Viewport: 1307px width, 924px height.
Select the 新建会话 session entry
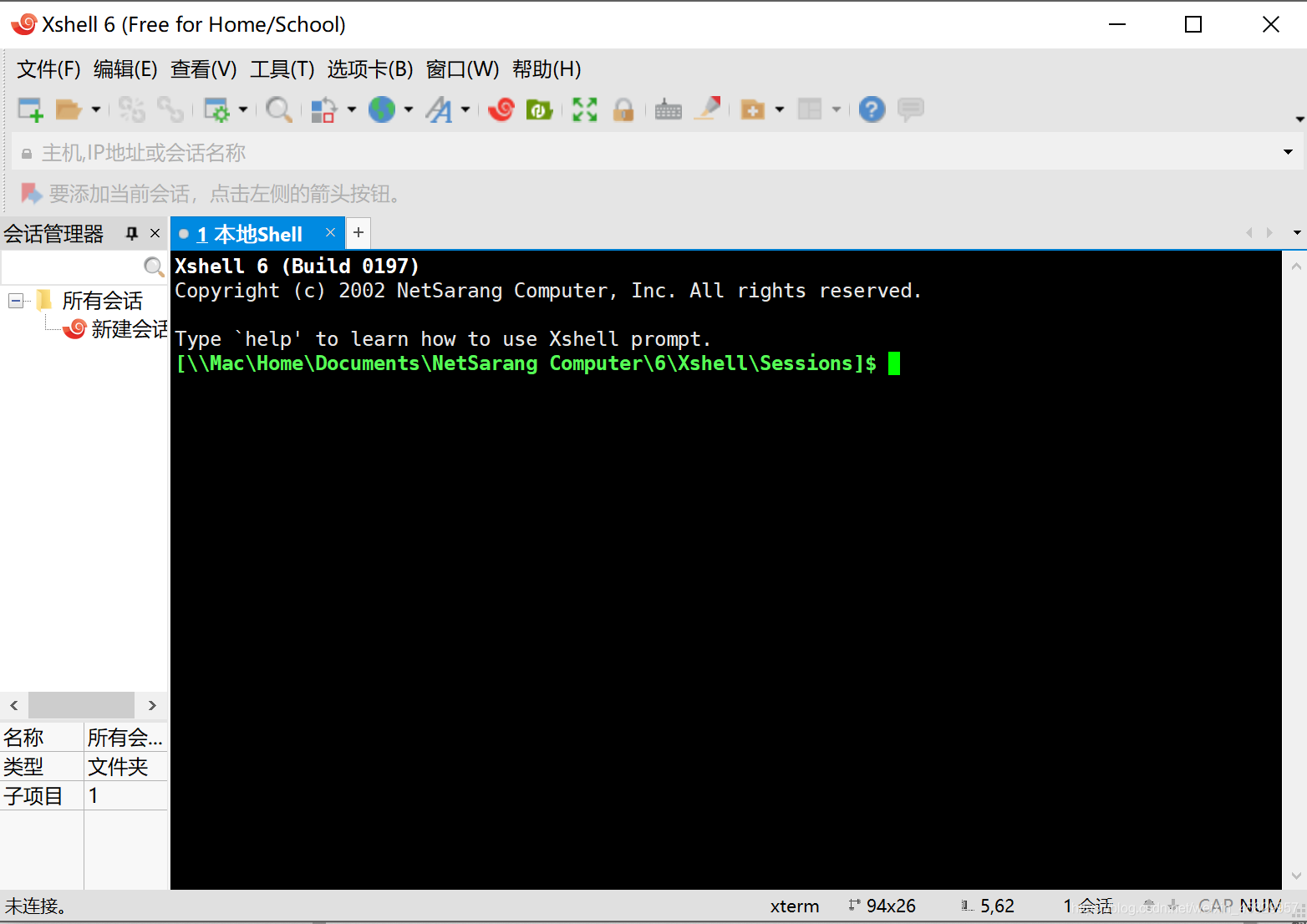click(x=130, y=329)
